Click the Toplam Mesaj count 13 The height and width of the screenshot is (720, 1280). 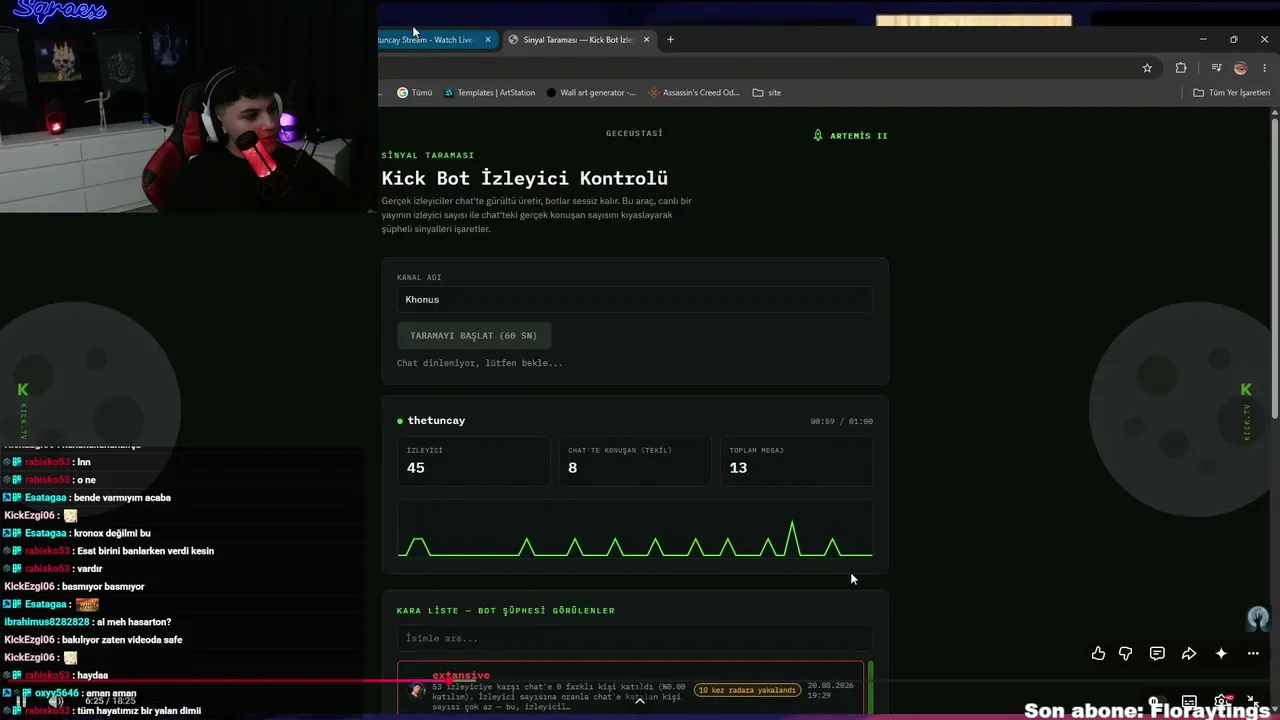pyautogui.click(x=738, y=468)
